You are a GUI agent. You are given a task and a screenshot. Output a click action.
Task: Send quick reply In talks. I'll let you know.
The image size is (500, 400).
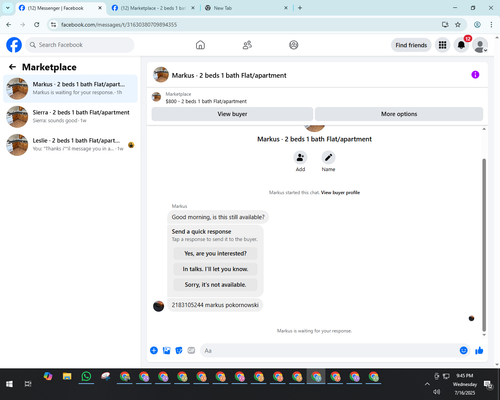click(x=215, y=269)
